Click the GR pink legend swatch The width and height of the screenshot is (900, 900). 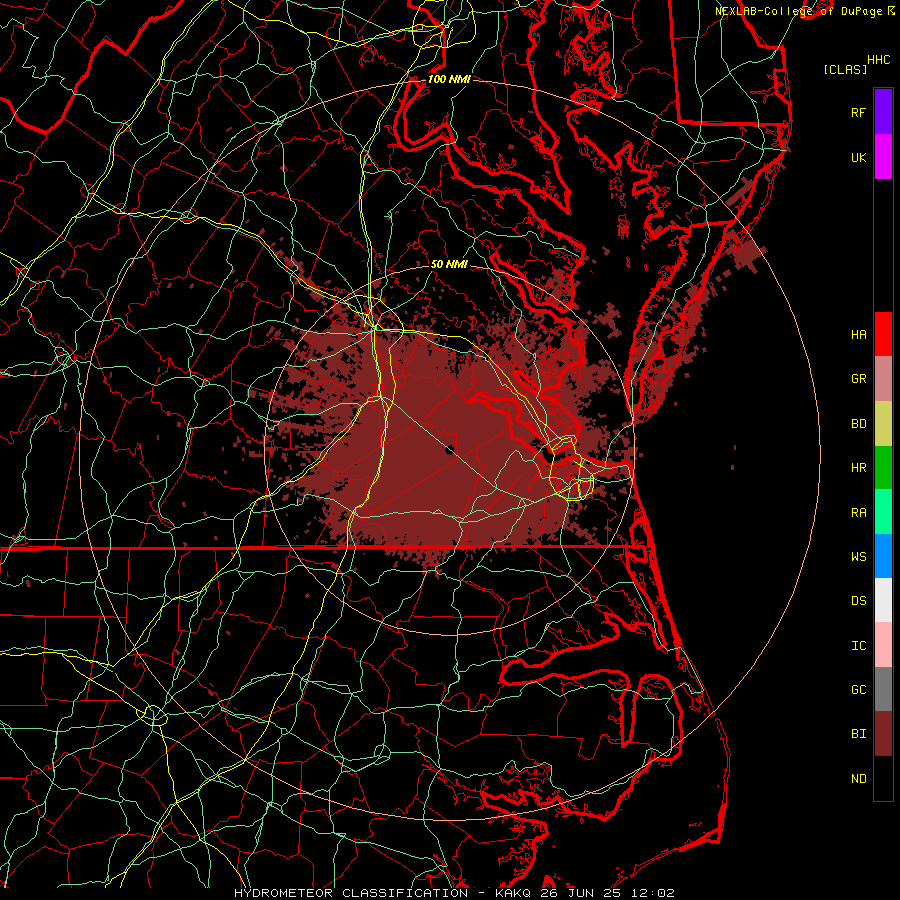(x=883, y=379)
